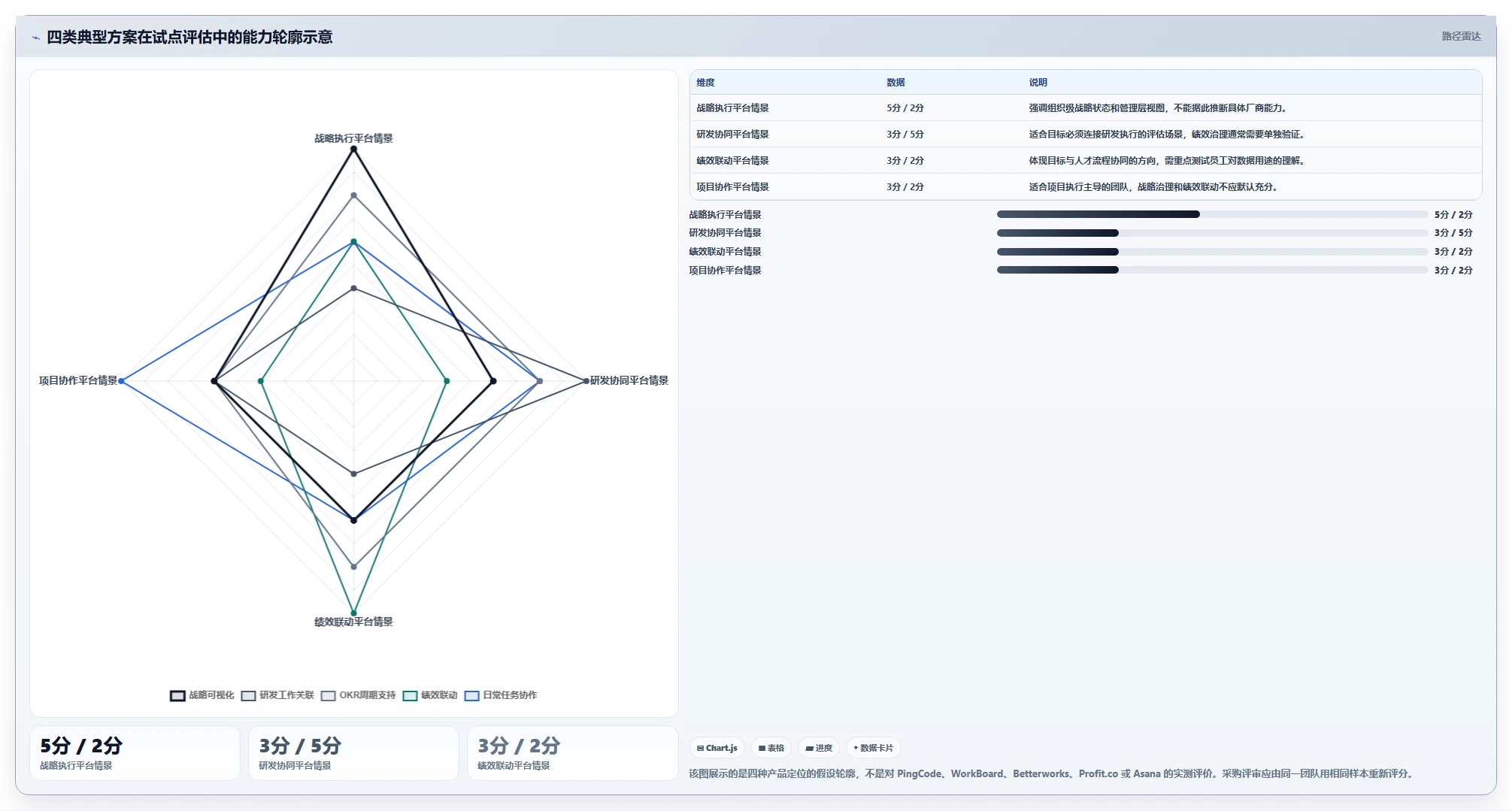
Task: Toggle OKR周期支持 legend swatch
Action: pos(329,696)
